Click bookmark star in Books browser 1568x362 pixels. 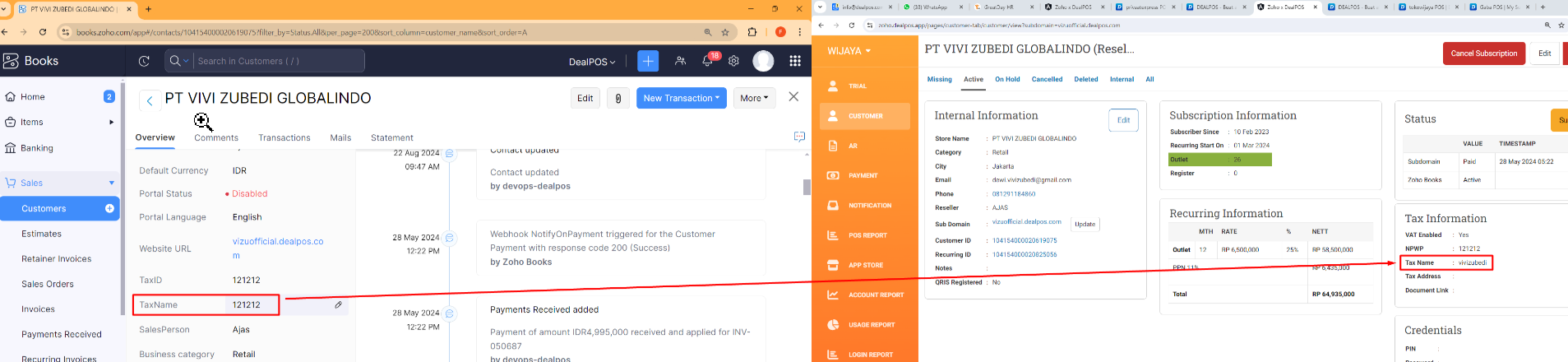[725, 32]
